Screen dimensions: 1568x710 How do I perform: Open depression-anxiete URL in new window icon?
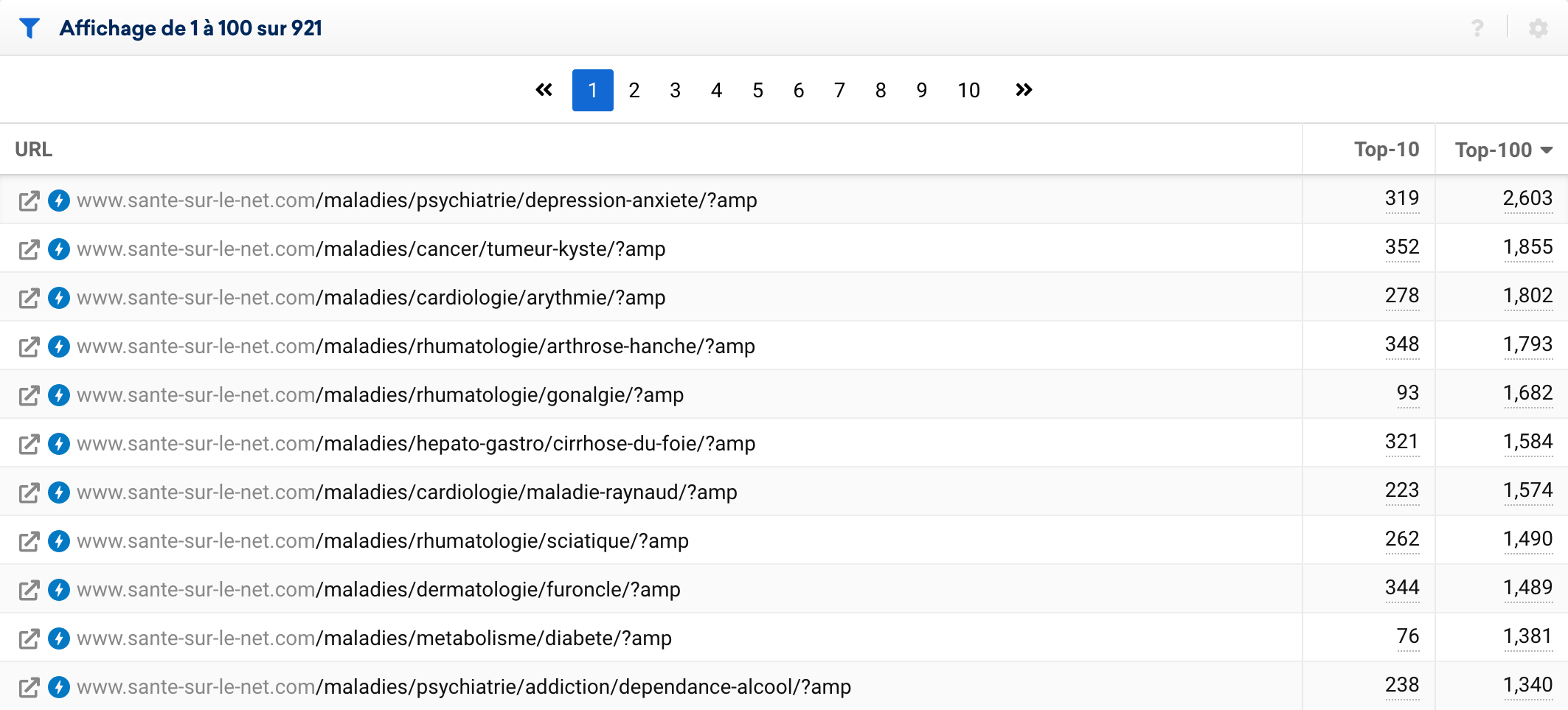[x=29, y=201]
